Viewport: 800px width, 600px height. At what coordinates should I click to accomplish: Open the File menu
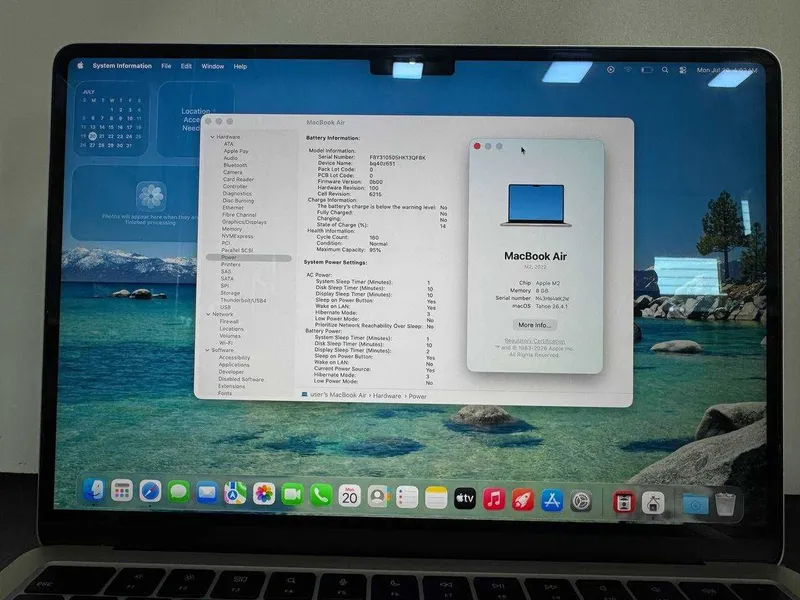click(166, 66)
